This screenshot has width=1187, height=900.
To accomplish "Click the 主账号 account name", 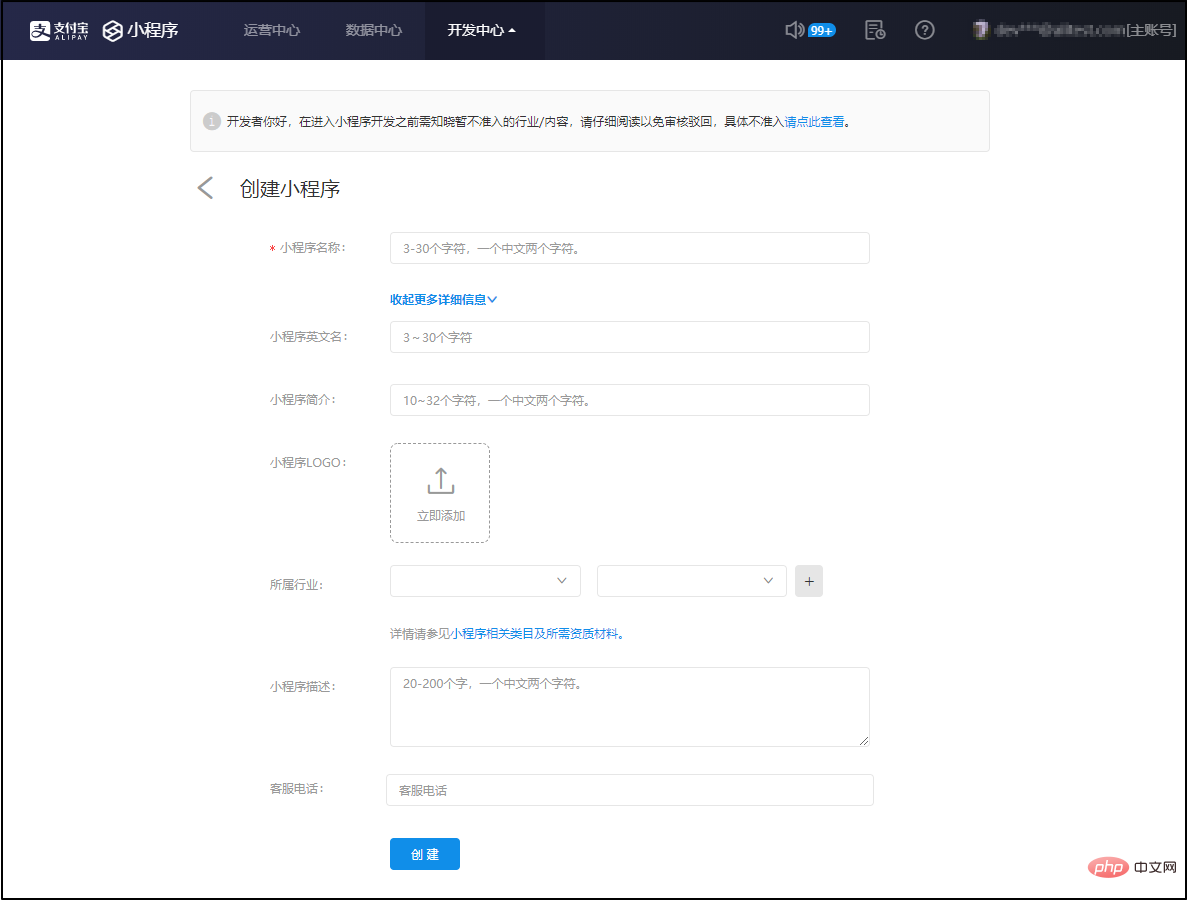I will click(1085, 30).
